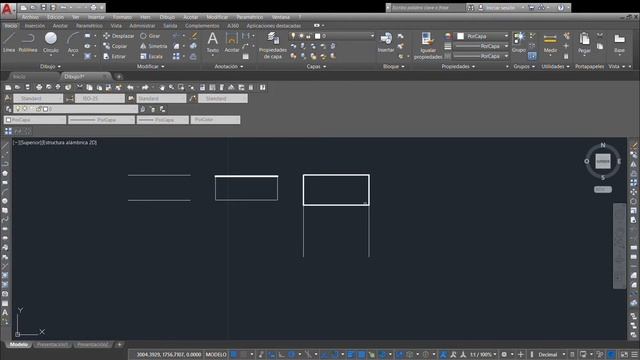The width and height of the screenshot is (640, 360).
Task: Expand the Capas panel dropdown
Action: (316, 66)
